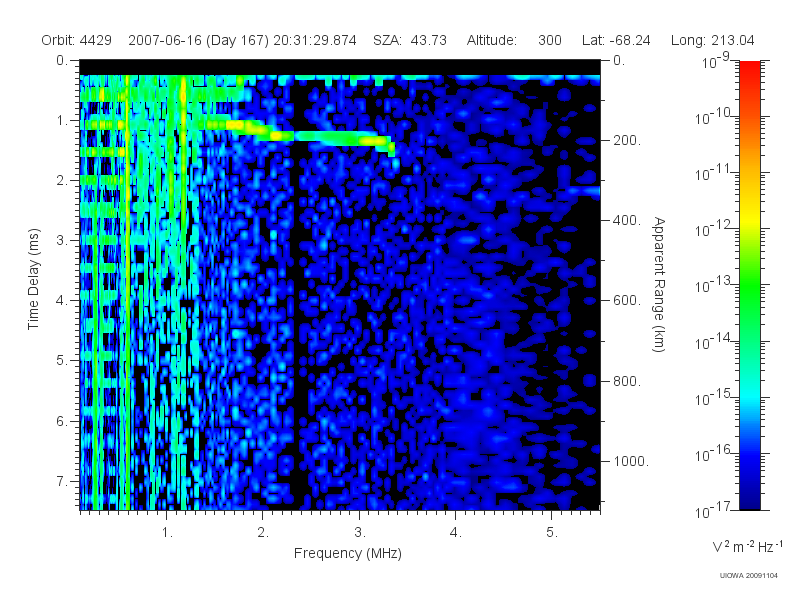Select the date '2007-06-16 (Day 167)' text

198,40
